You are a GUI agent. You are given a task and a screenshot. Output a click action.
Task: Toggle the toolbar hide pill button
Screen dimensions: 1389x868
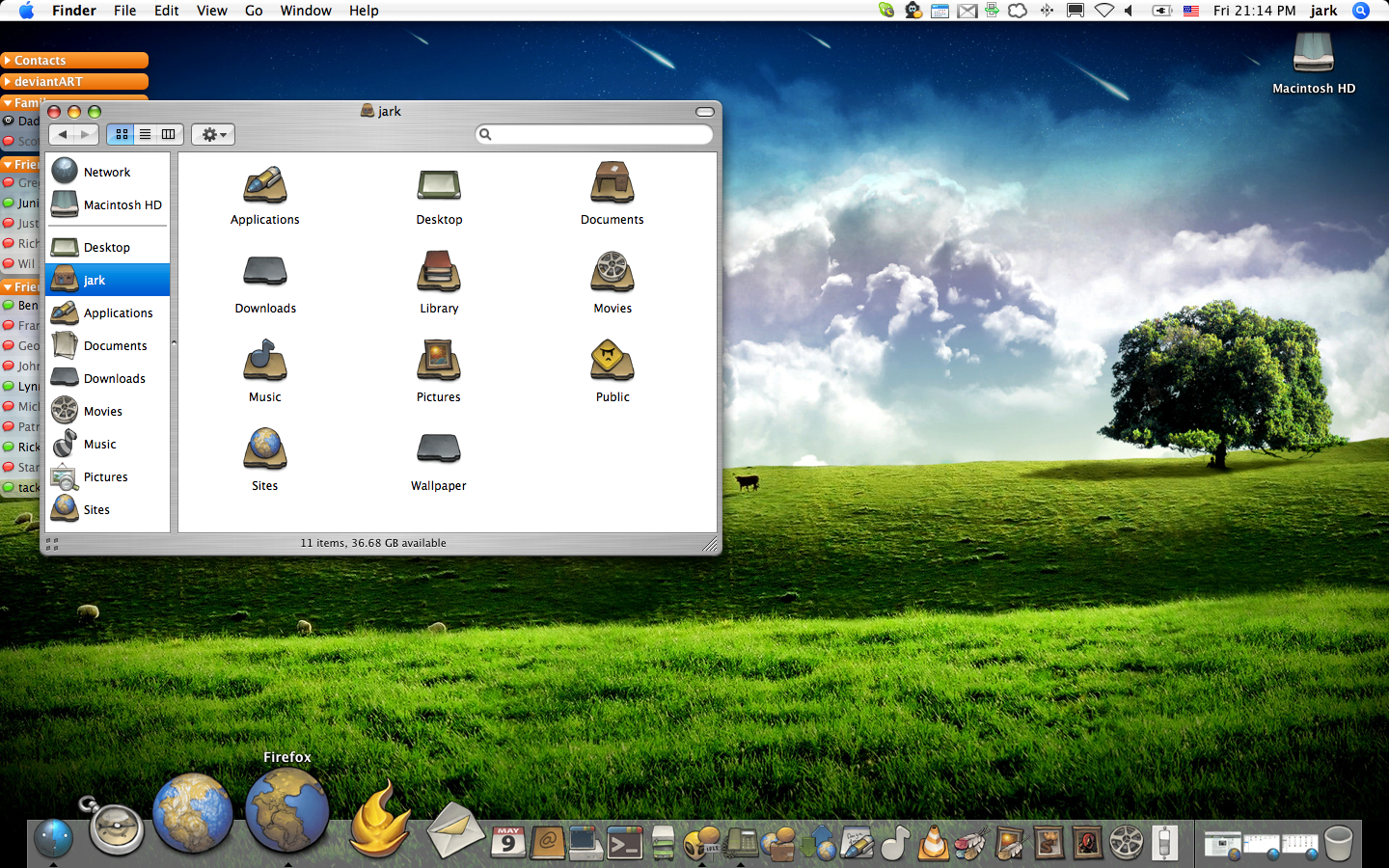705,112
